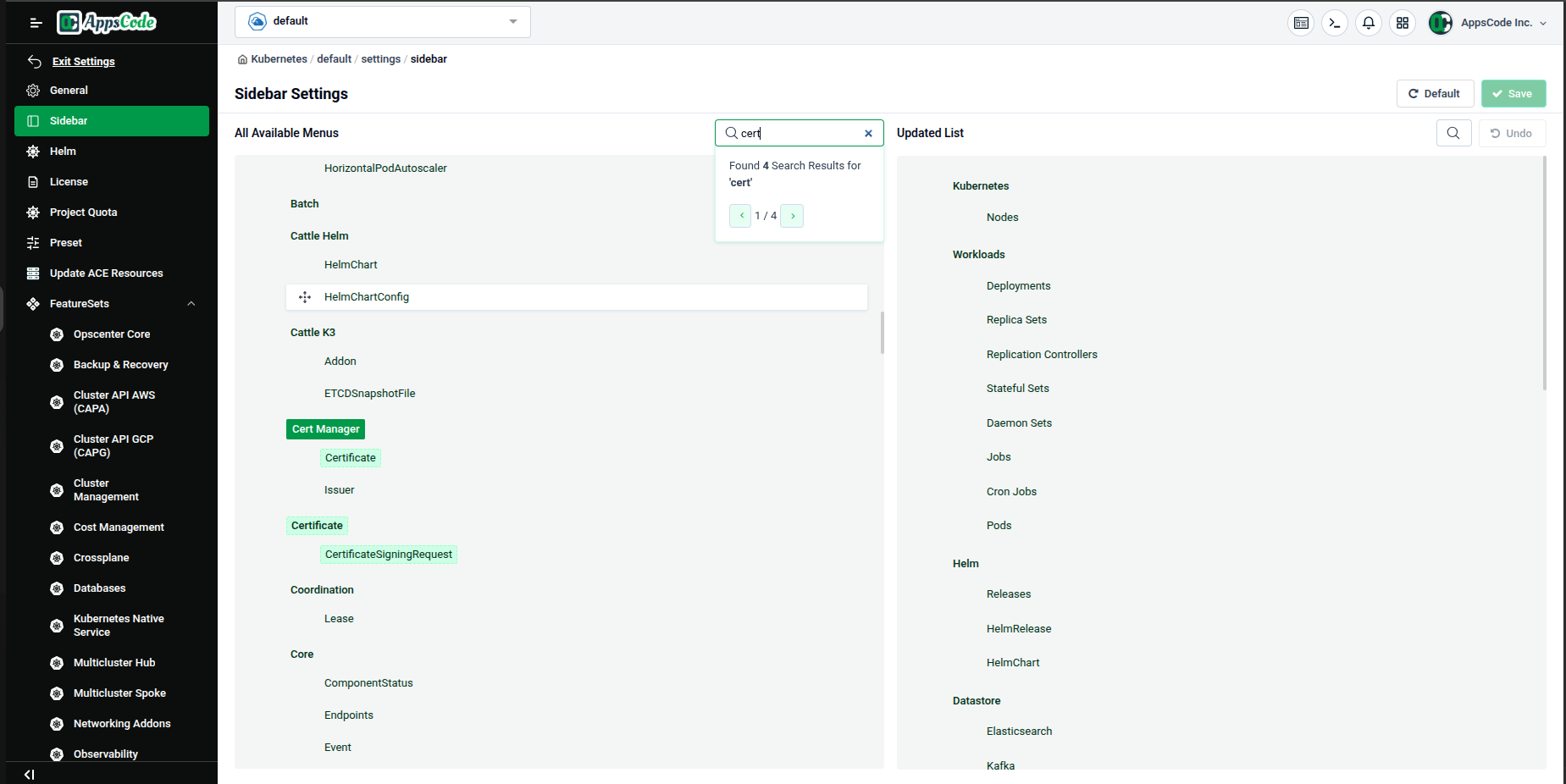Click the move handle beside HelmChartConfig
This screenshot has height=784, width=1566.
[305, 297]
